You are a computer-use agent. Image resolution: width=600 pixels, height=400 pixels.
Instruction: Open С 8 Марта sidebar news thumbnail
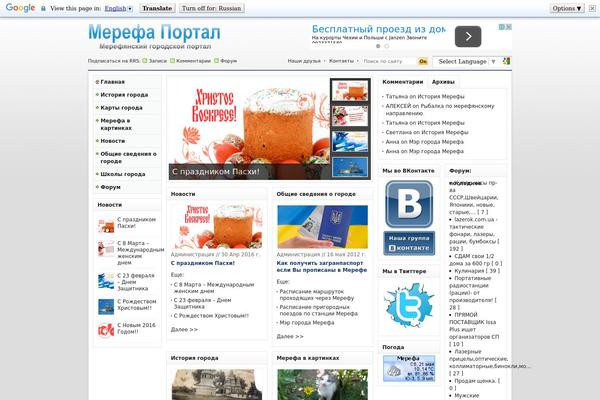(x=106, y=249)
